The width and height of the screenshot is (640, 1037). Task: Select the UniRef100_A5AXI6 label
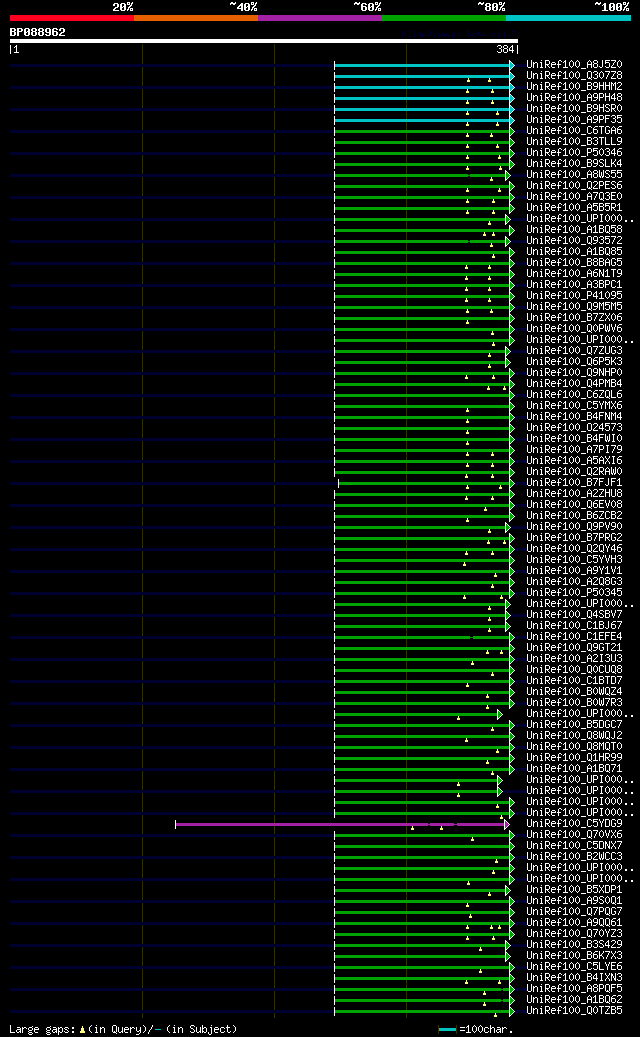point(574,460)
